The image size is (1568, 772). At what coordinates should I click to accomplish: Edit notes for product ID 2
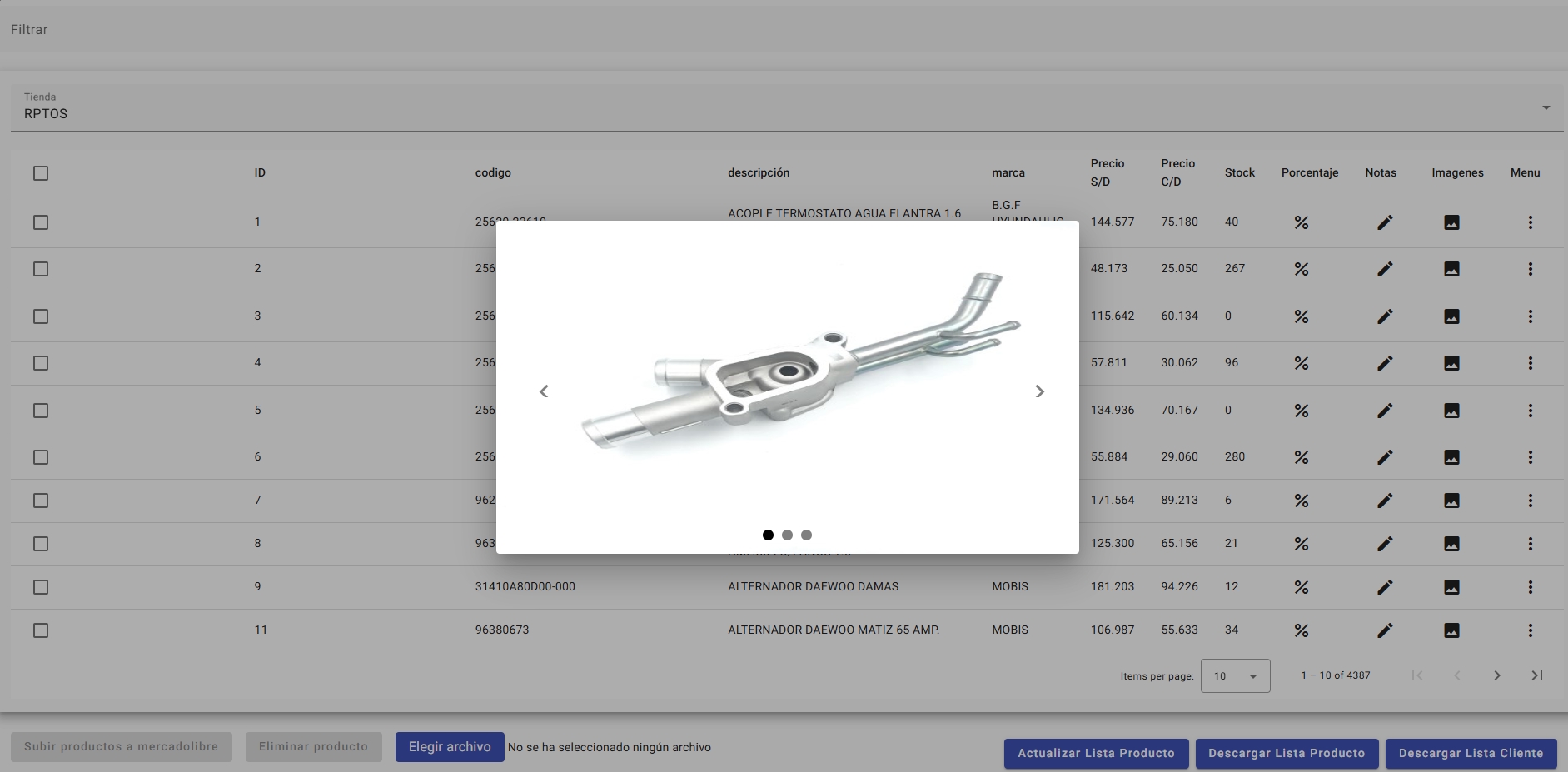1384,269
